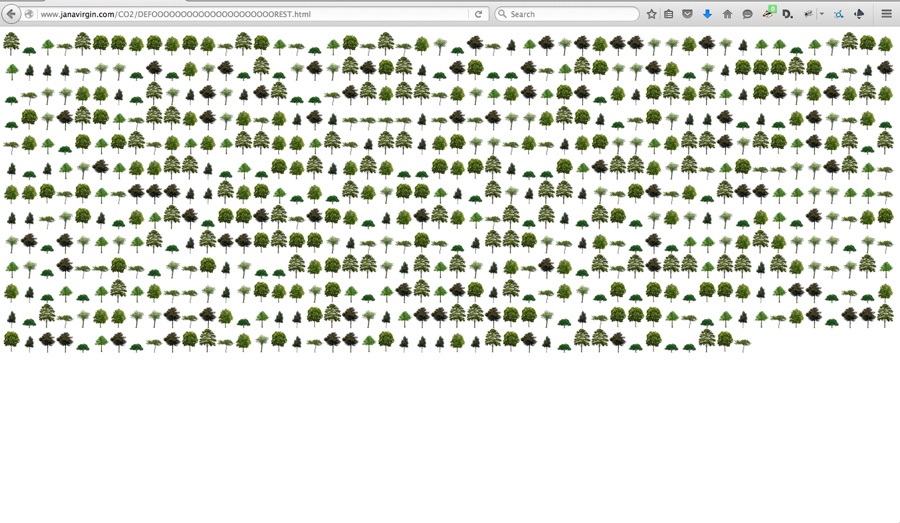
Task: Open the Firefox hamburger menu
Action: click(x=887, y=14)
